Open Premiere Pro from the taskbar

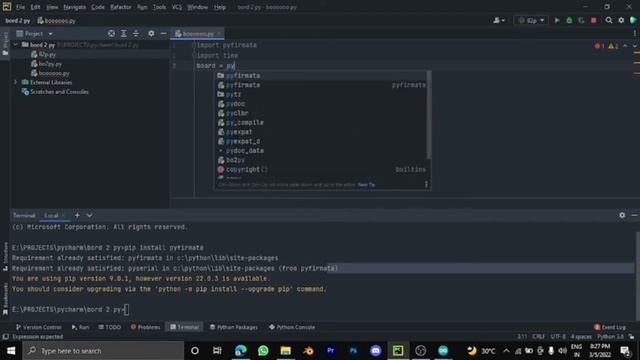click(331, 351)
